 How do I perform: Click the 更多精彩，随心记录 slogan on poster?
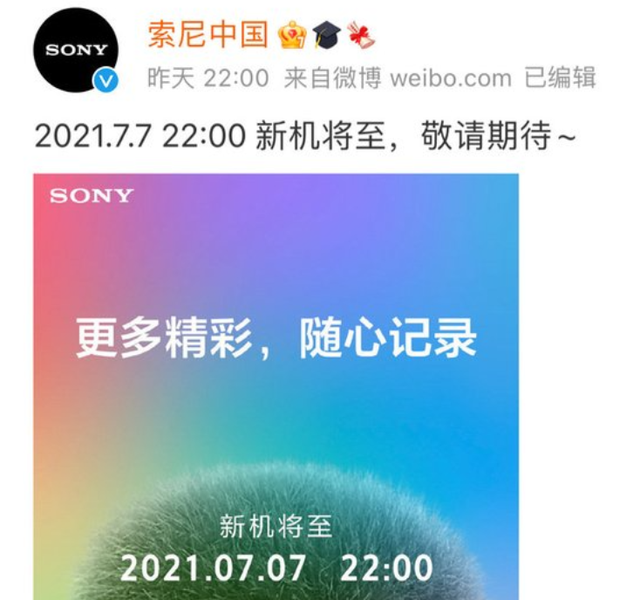(276, 338)
